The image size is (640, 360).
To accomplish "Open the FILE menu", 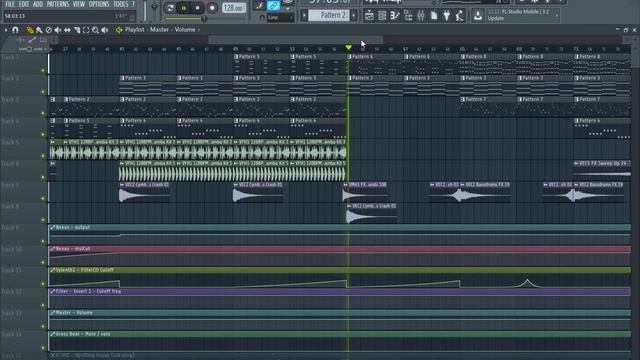I will tap(10, 4).
